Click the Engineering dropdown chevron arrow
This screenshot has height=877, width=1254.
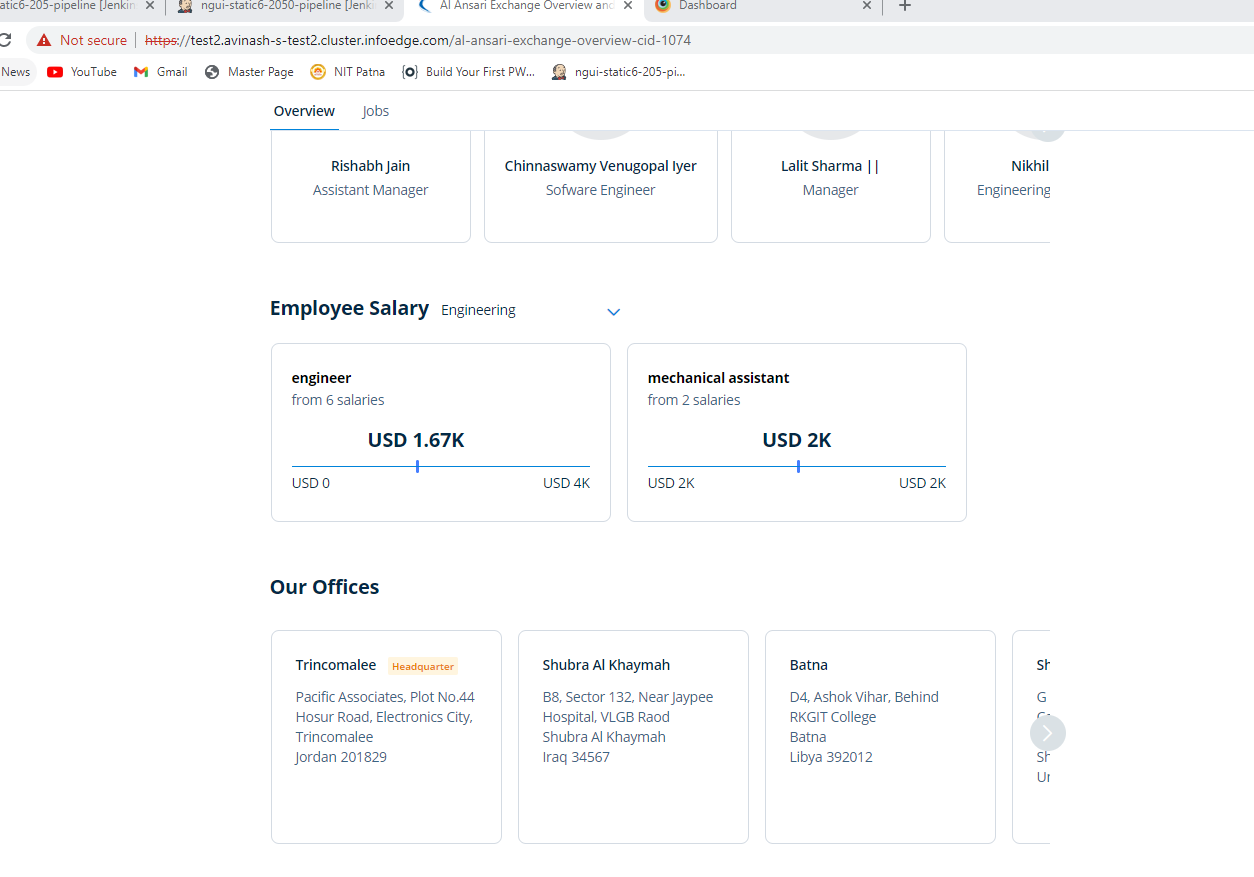point(614,312)
